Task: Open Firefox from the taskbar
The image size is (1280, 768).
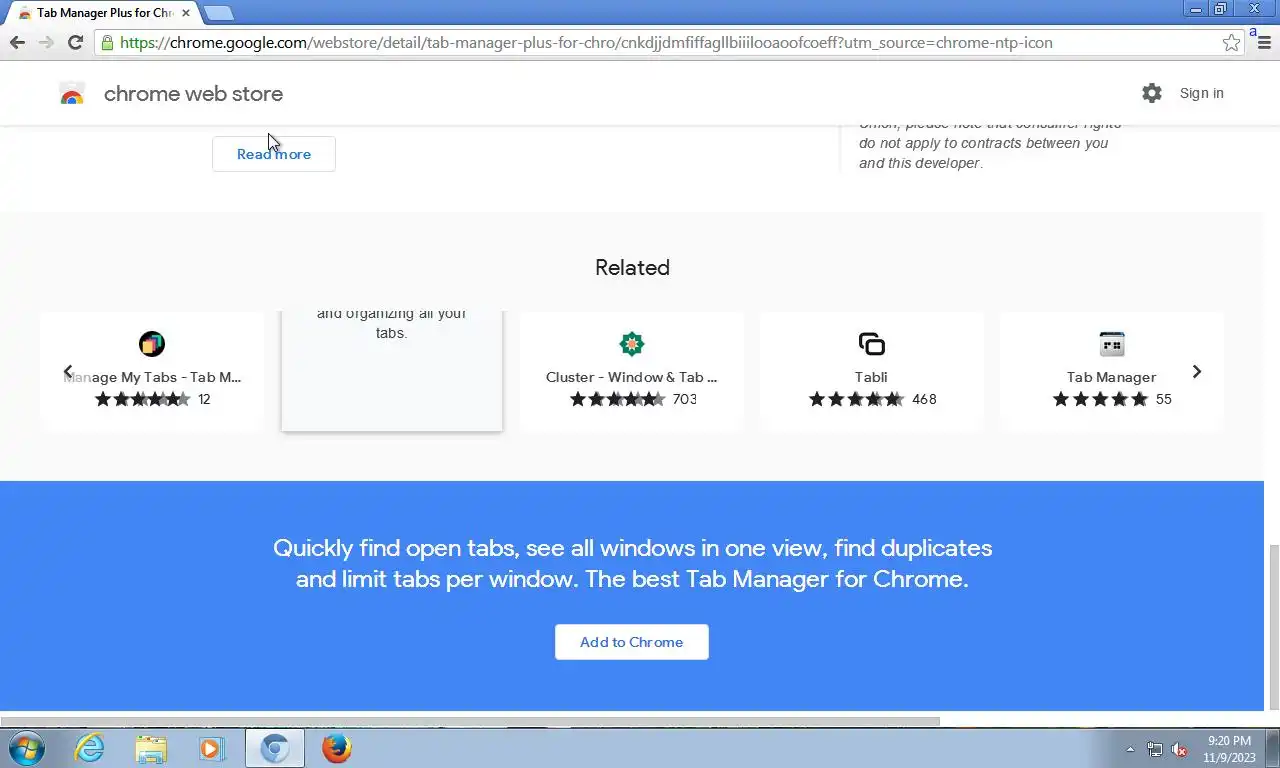Action: (x=337, y=748)
